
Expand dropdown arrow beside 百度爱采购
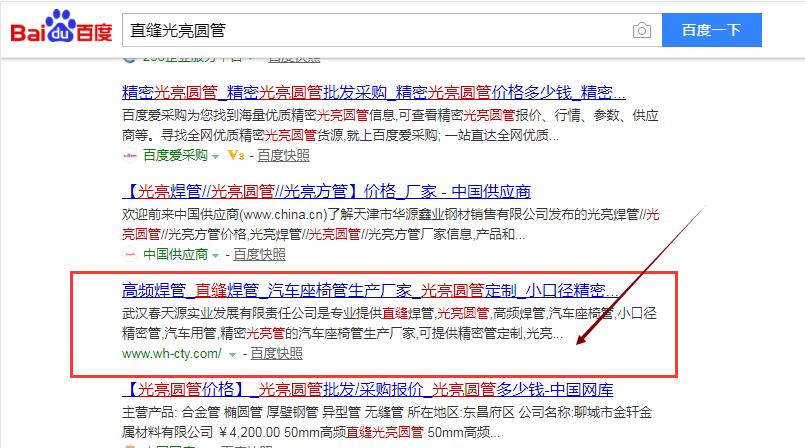216,157
